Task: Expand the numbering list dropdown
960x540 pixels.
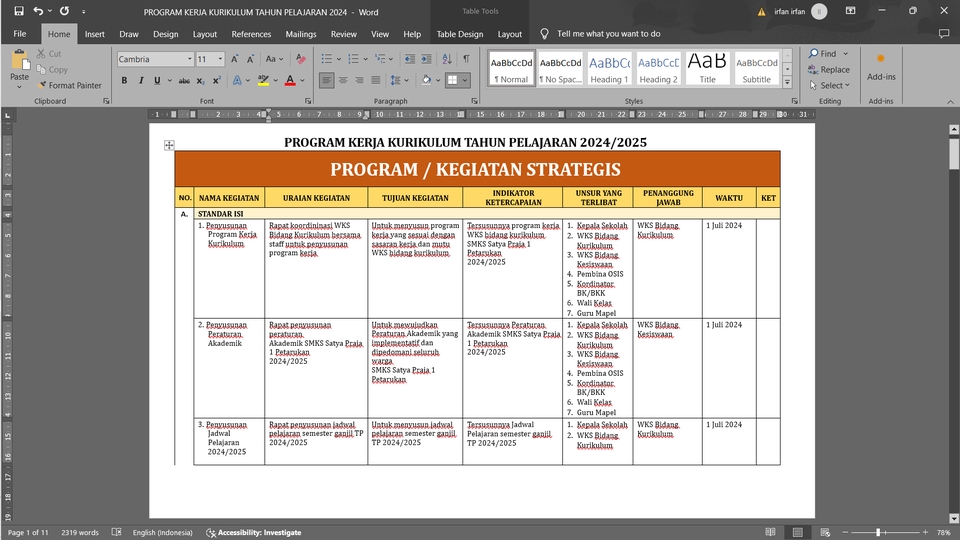Action: pyautogui.click(x=366, y=59)
